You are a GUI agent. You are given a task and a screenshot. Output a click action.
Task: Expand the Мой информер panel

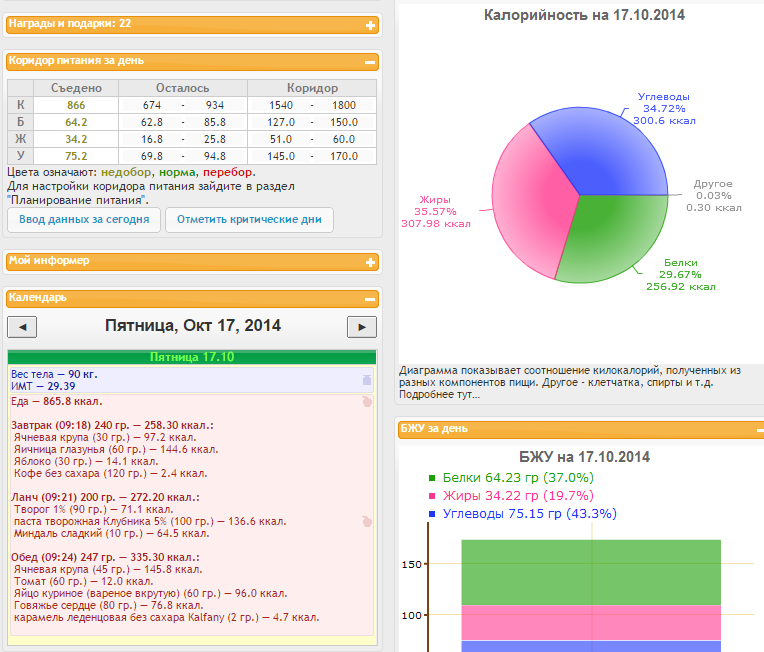point(370,263)
